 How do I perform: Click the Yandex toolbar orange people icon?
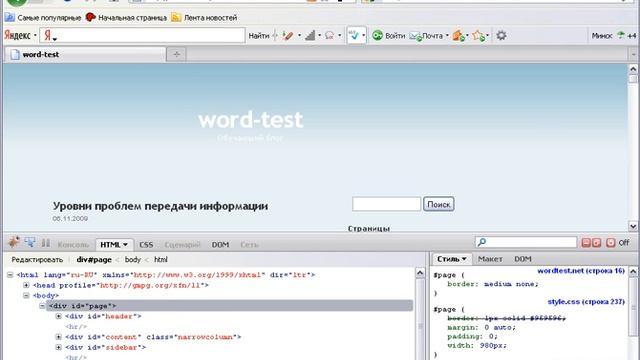[x=458, y=36]
